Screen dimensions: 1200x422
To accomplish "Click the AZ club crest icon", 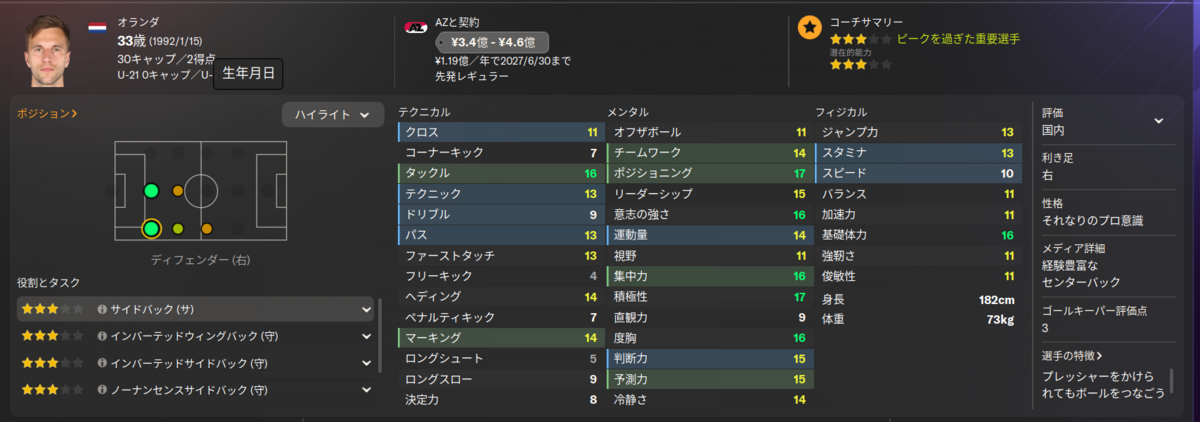I will [x=414, y=28].
